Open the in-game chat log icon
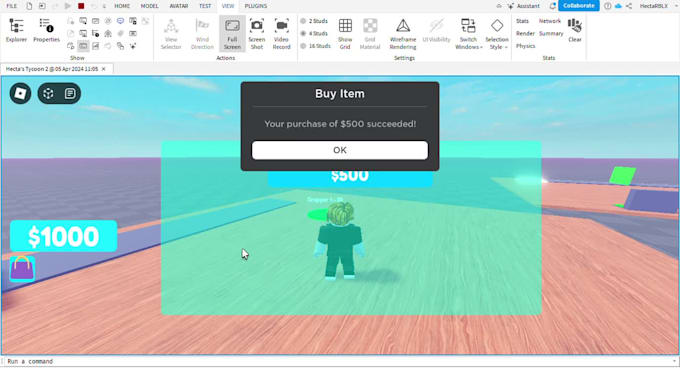680x383 pixels. click(70, 93)
